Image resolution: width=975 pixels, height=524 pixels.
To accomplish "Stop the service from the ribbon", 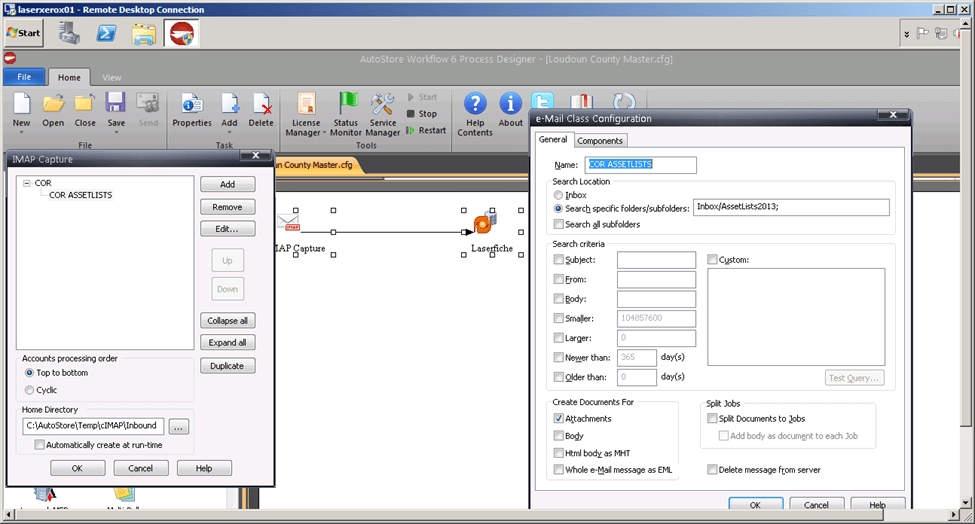I will 422,114.
